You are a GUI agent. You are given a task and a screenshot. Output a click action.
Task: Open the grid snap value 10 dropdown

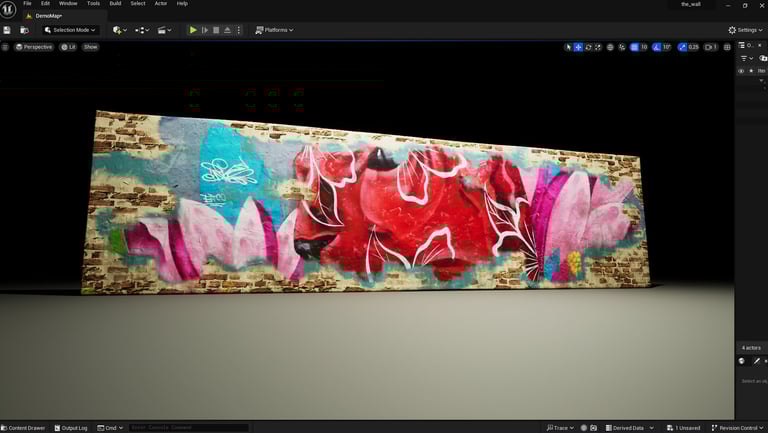tap(644, 47)
